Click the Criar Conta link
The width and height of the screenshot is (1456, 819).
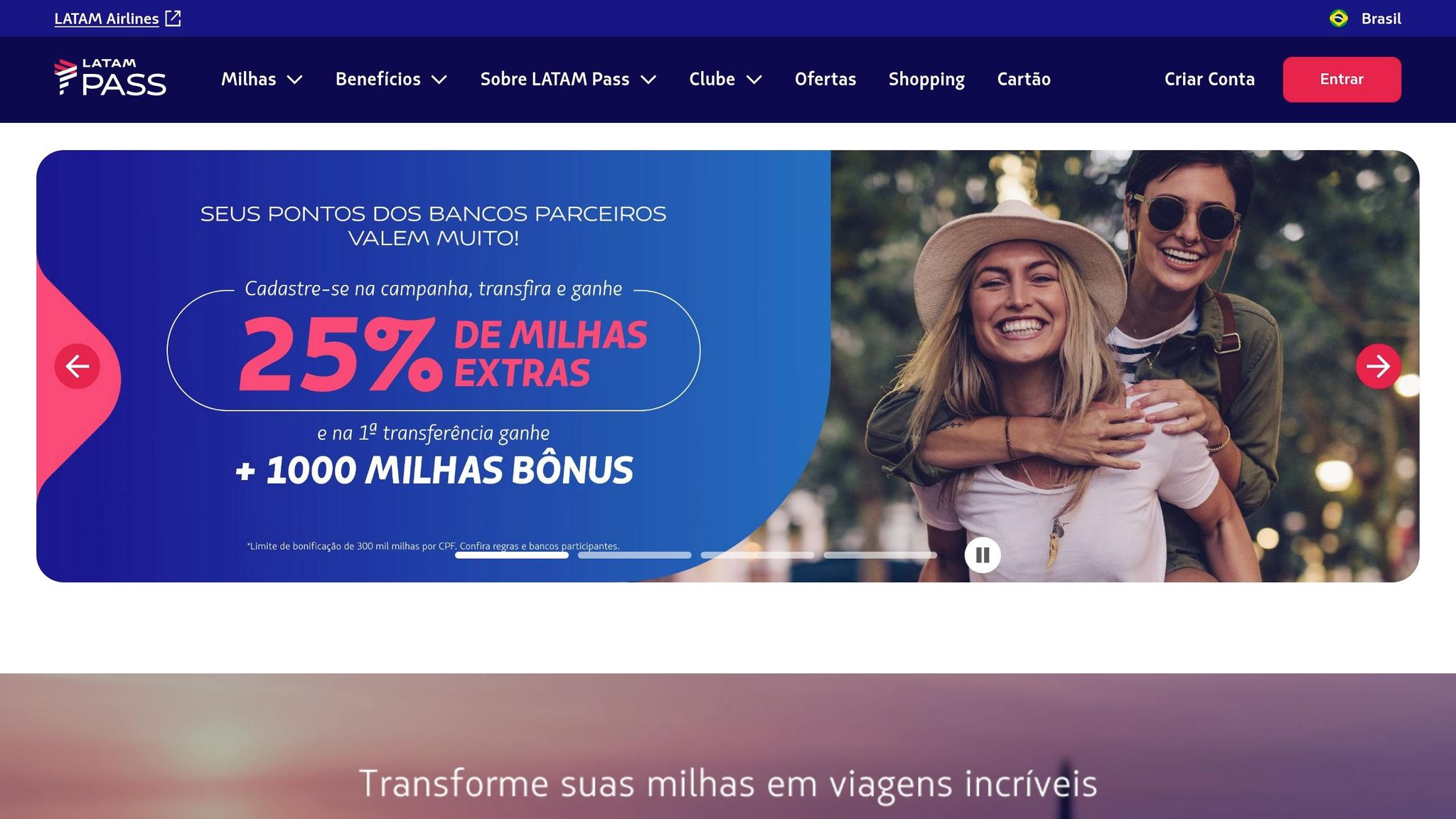[x=1209, y=79]
